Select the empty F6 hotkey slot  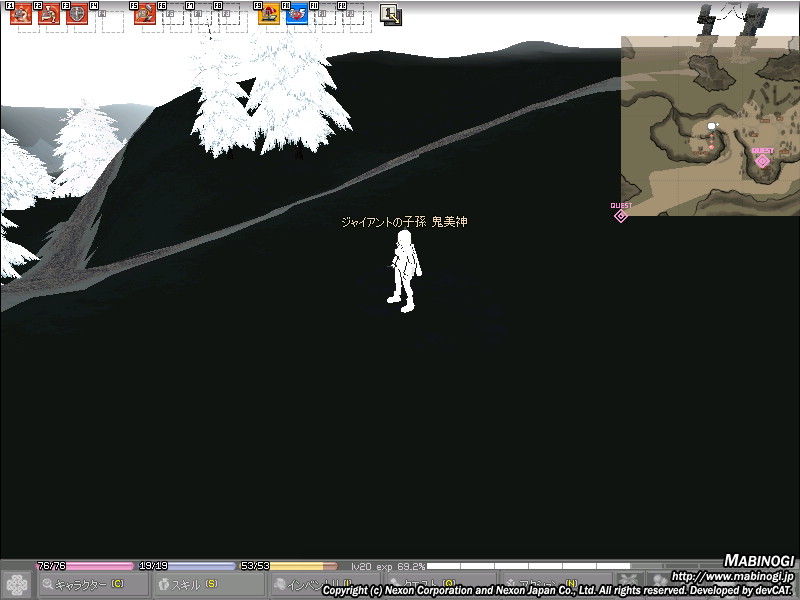[173, 14]
